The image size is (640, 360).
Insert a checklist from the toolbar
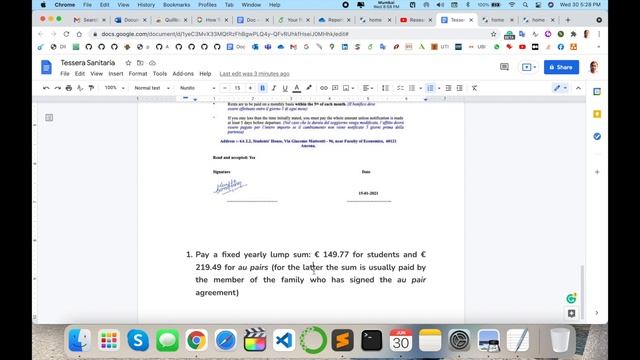(400, 88)
